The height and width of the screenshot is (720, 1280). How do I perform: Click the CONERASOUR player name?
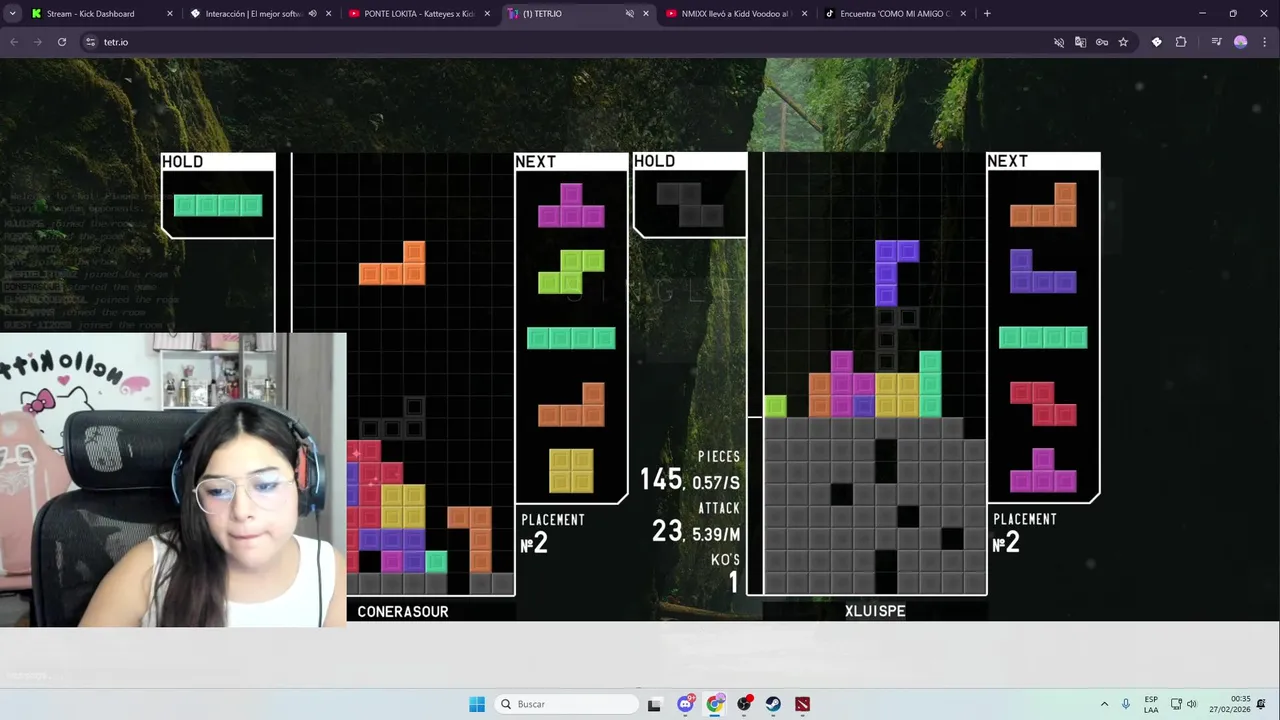[403, 611]
